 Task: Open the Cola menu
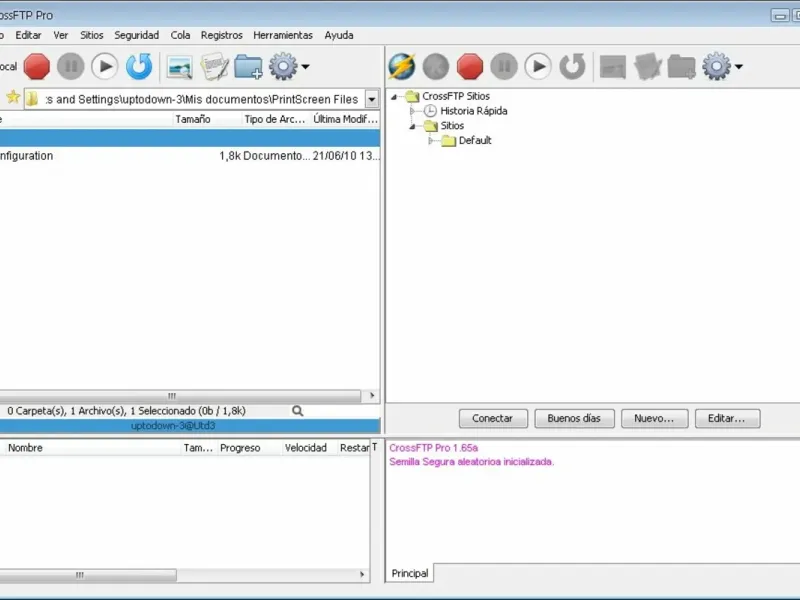(x=180, y=35)
